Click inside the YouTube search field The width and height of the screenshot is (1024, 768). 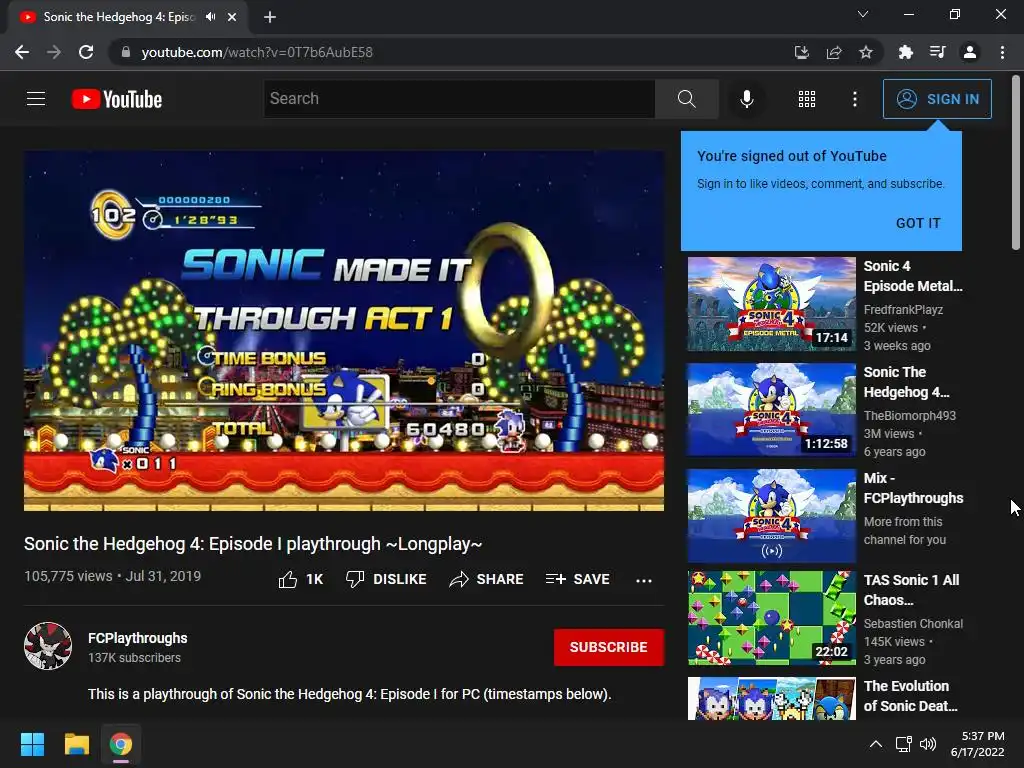pos(459,99)
